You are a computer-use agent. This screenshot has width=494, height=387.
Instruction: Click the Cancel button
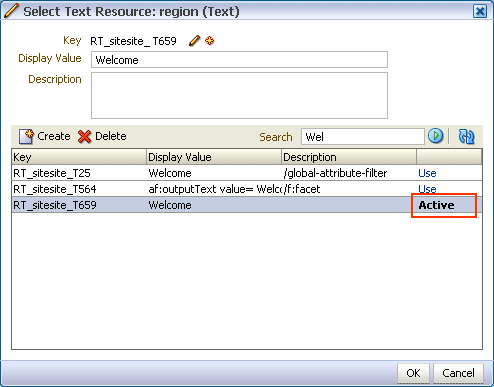pyautogui.click(x=458, y=373)
